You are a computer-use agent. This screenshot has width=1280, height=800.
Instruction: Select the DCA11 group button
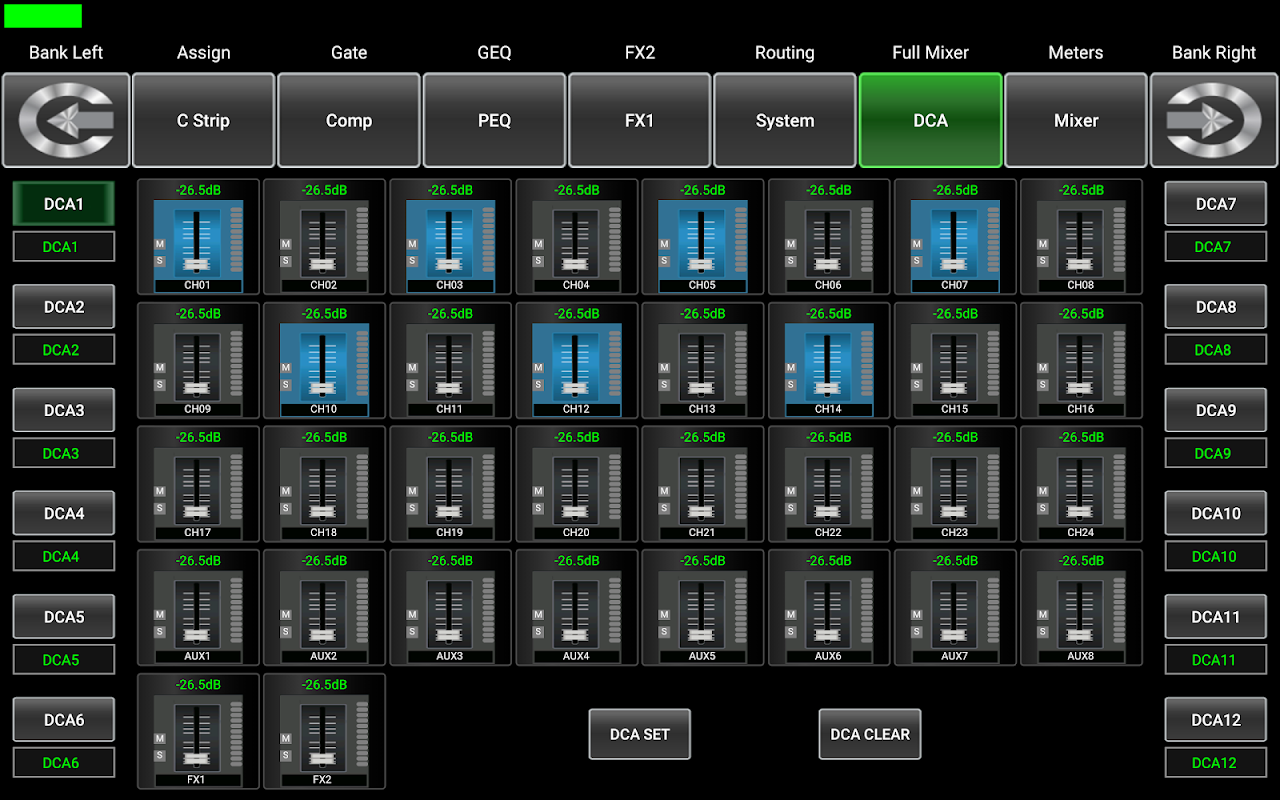coord(1216,617)
